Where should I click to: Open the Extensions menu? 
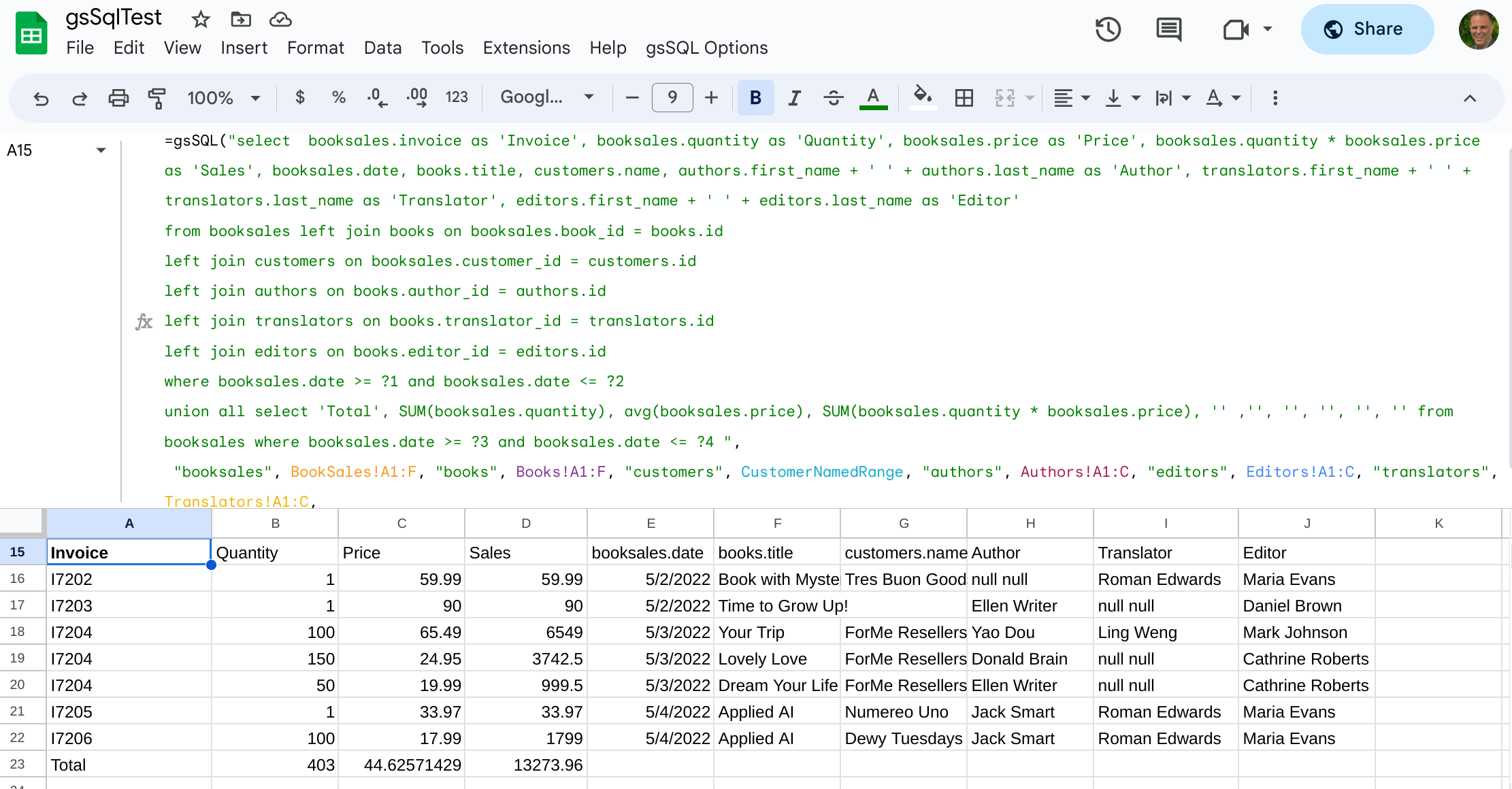tap(526, 48)
